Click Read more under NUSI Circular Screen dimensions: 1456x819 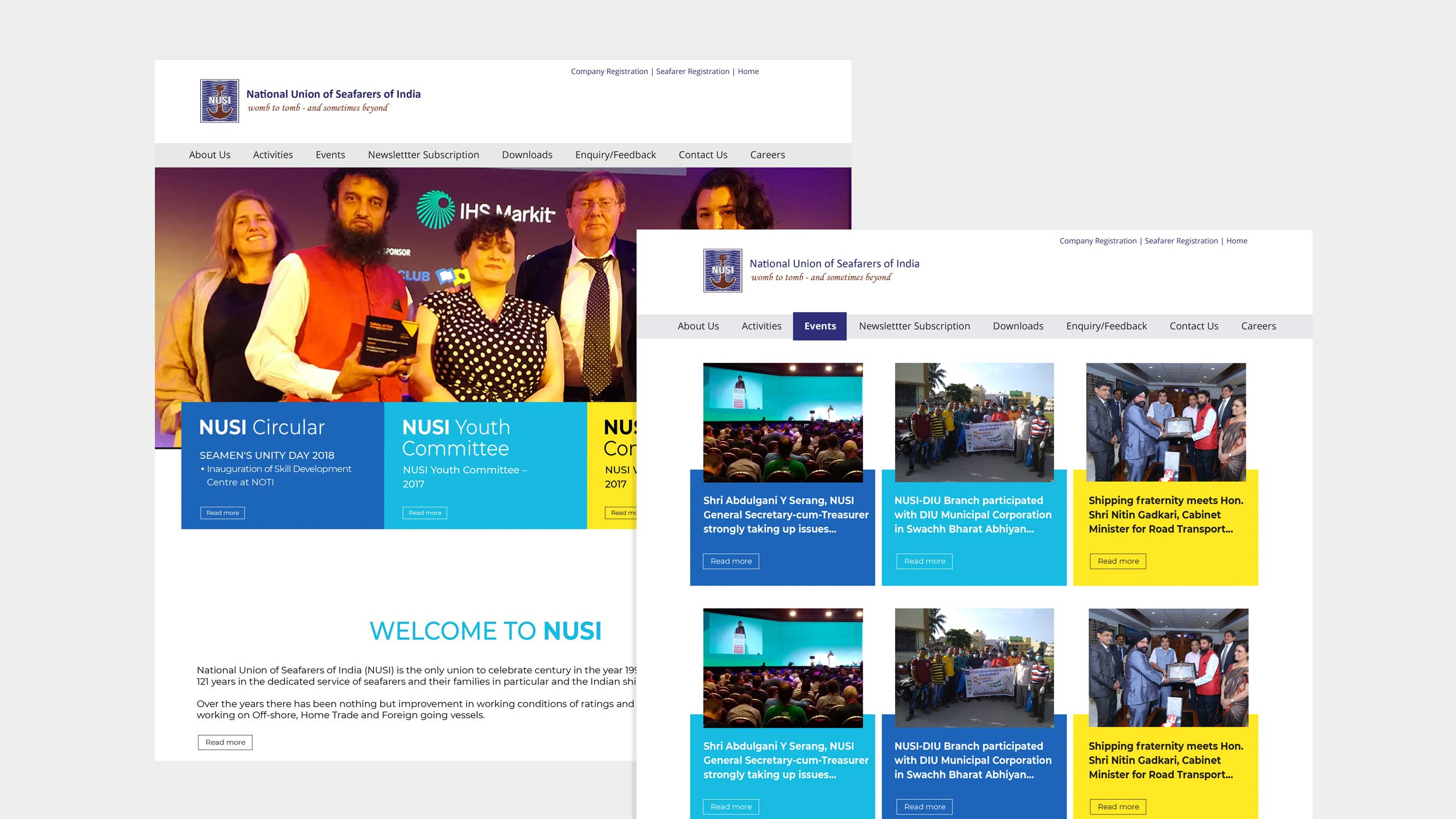[x=222, y=513]
